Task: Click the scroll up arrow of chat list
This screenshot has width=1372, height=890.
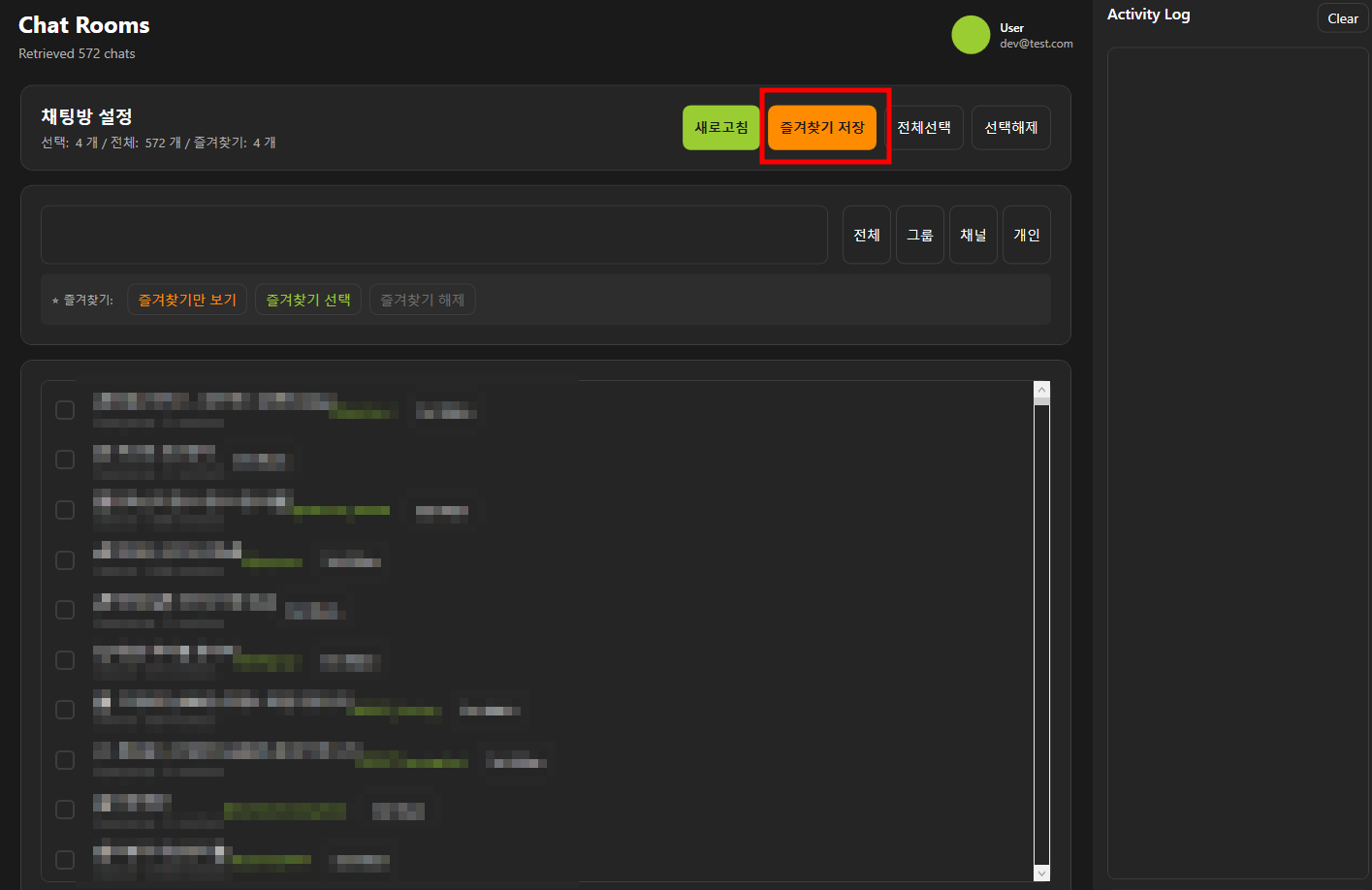Action: click(1042, 390)
